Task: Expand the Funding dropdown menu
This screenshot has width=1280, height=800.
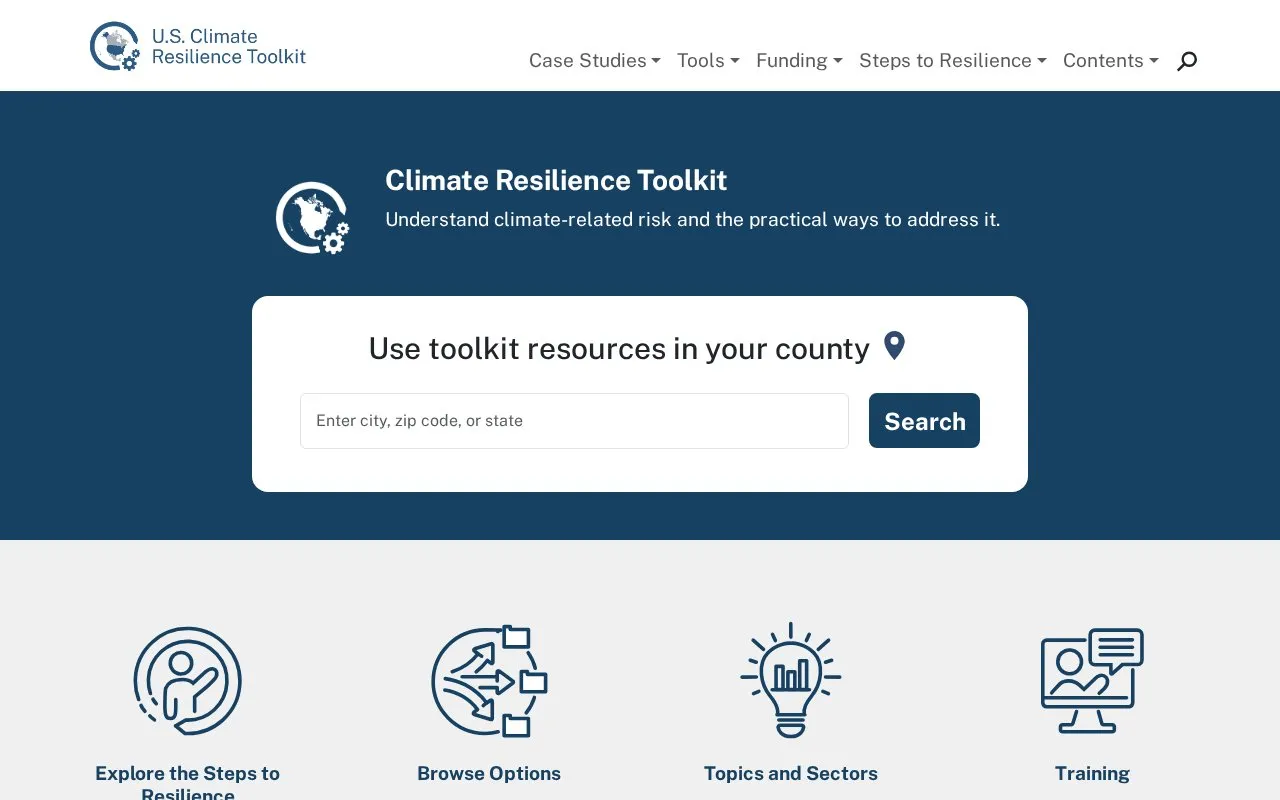Action: 799,61
